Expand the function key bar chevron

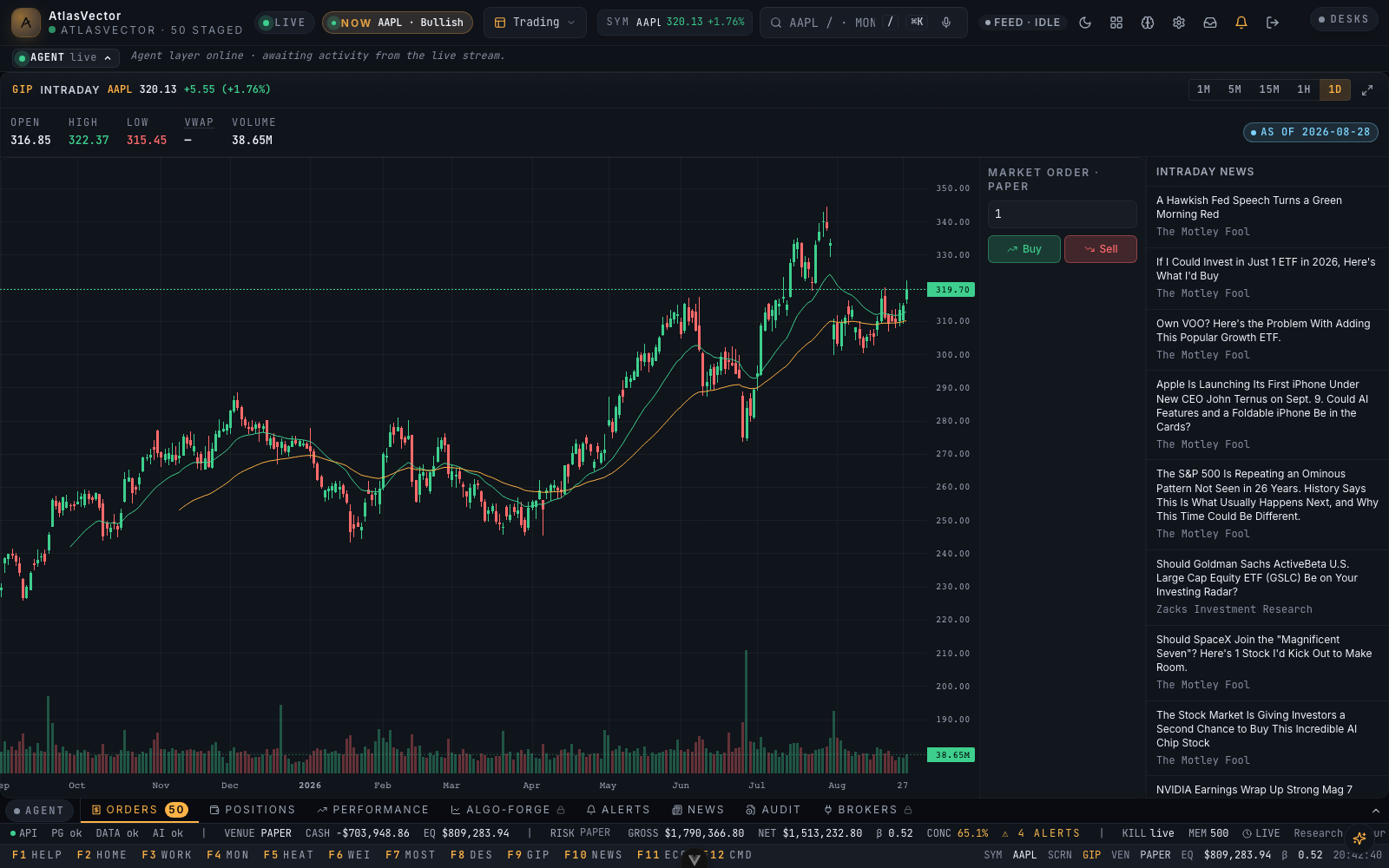(694, 859)
